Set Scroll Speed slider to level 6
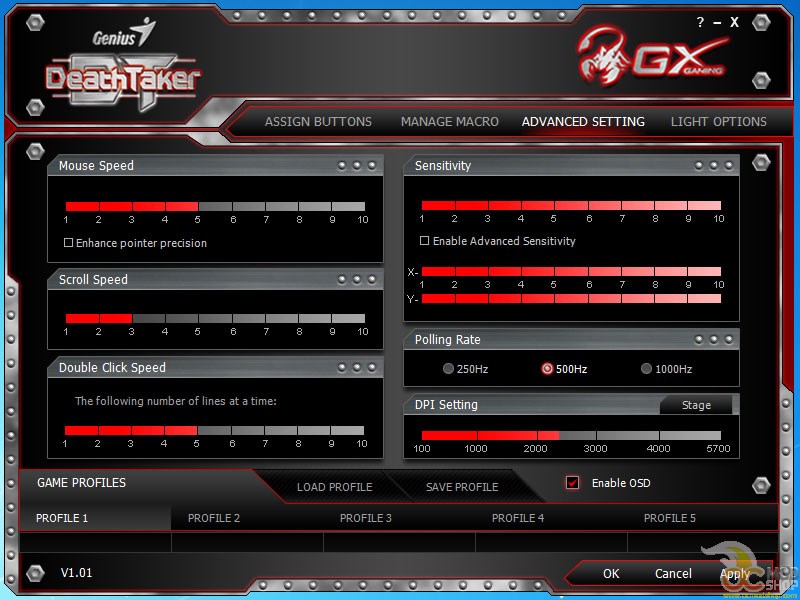This screenshot has height=600, width=800. 233,318
